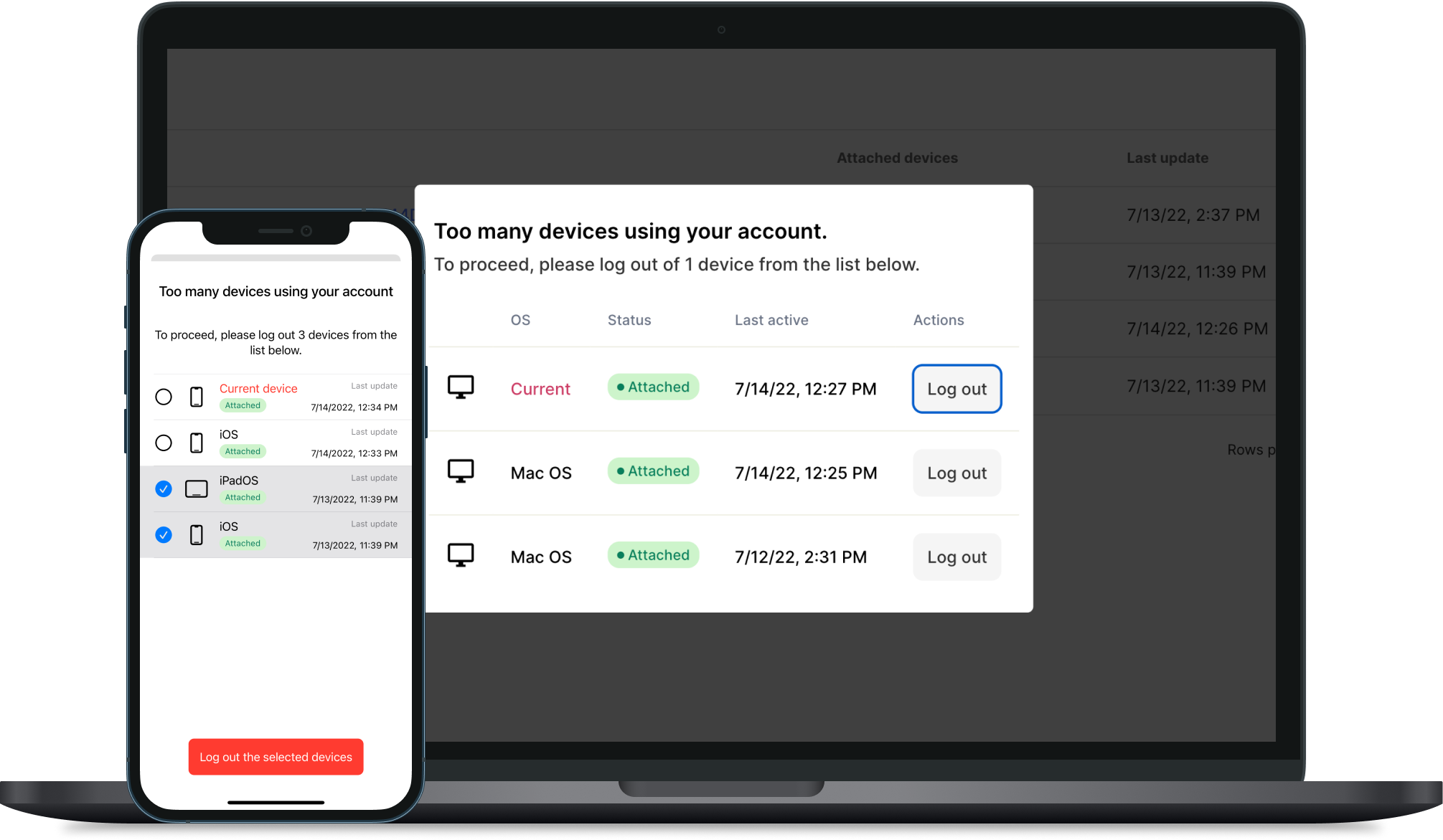Select the second iOS checkbox on mobile screen
This screenshot has height=840, width=1443.
coord(164,534)
